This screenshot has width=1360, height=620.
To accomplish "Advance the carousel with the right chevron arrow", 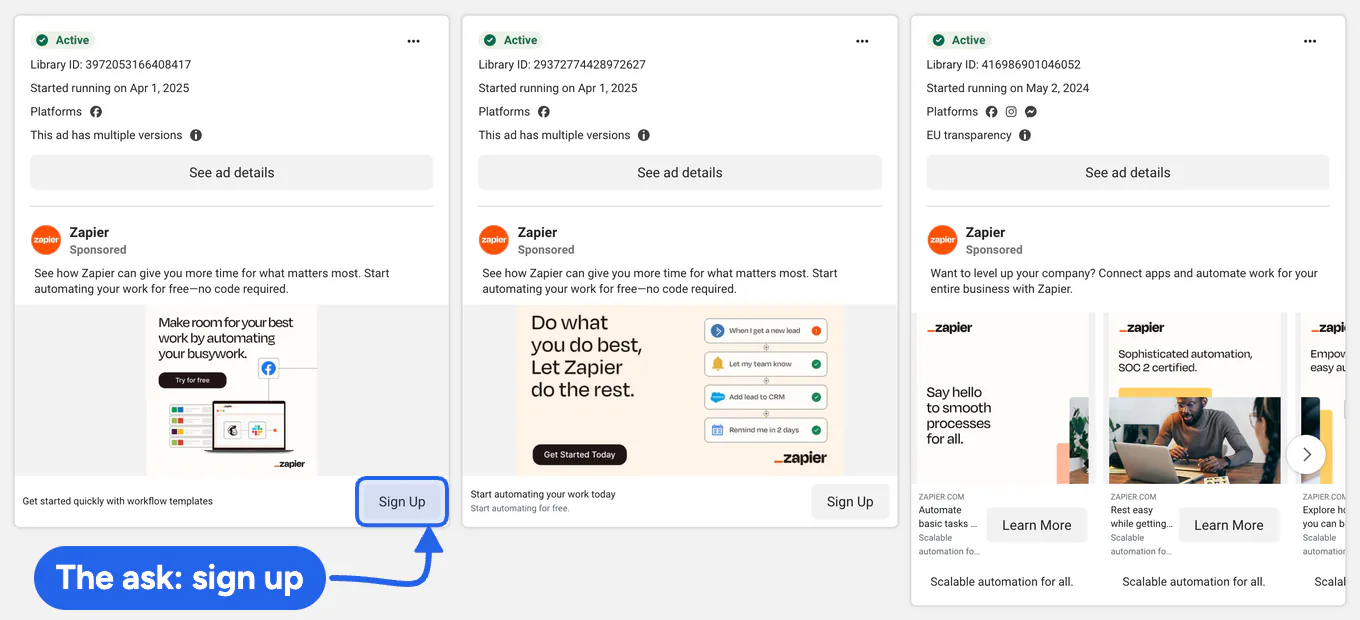I will [x=1306, y=454].
